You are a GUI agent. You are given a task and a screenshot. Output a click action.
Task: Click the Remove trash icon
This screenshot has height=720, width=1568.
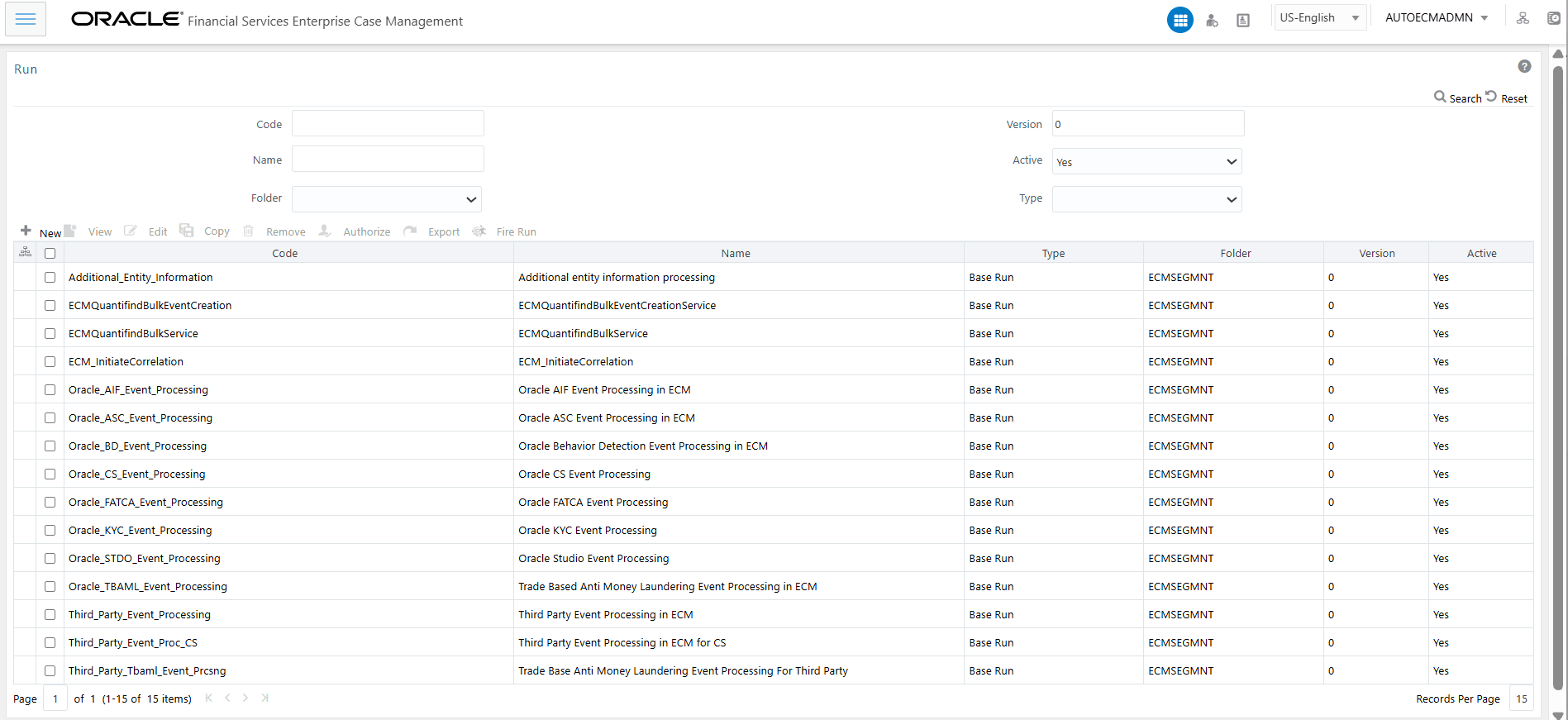(248, 231)
